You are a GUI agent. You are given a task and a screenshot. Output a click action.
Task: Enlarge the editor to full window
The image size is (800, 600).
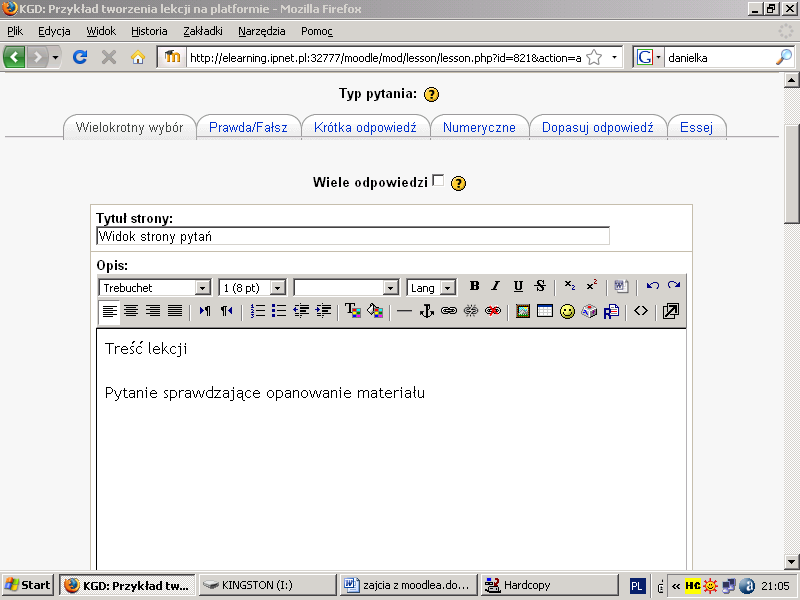(x=670, y=311)
